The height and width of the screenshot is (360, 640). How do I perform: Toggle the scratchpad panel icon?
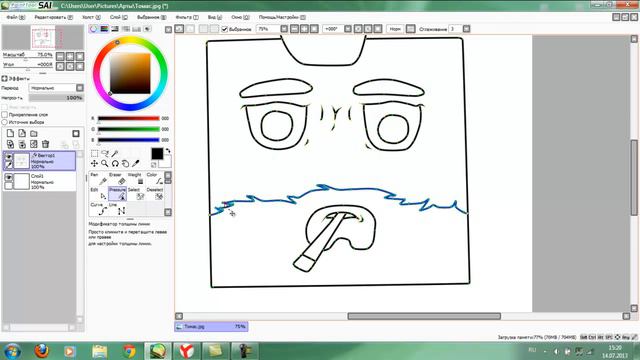[x=147, y=29]
